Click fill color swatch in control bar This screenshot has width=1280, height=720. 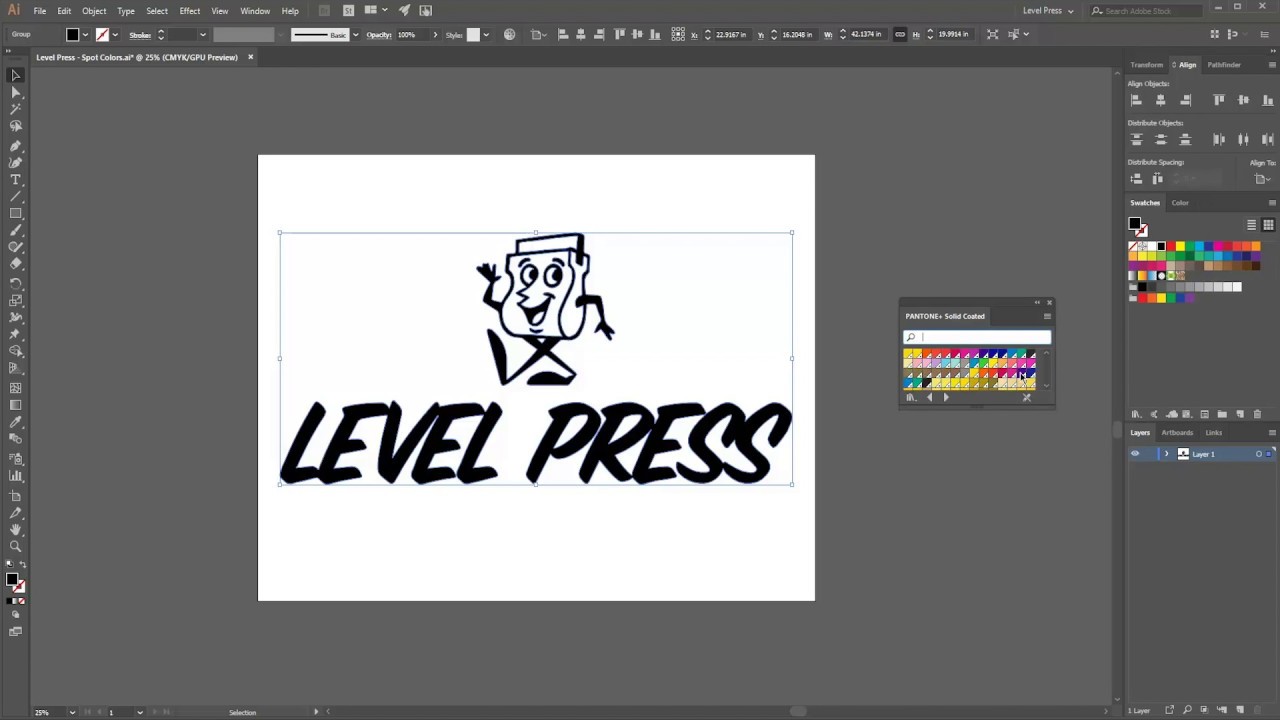72,35
